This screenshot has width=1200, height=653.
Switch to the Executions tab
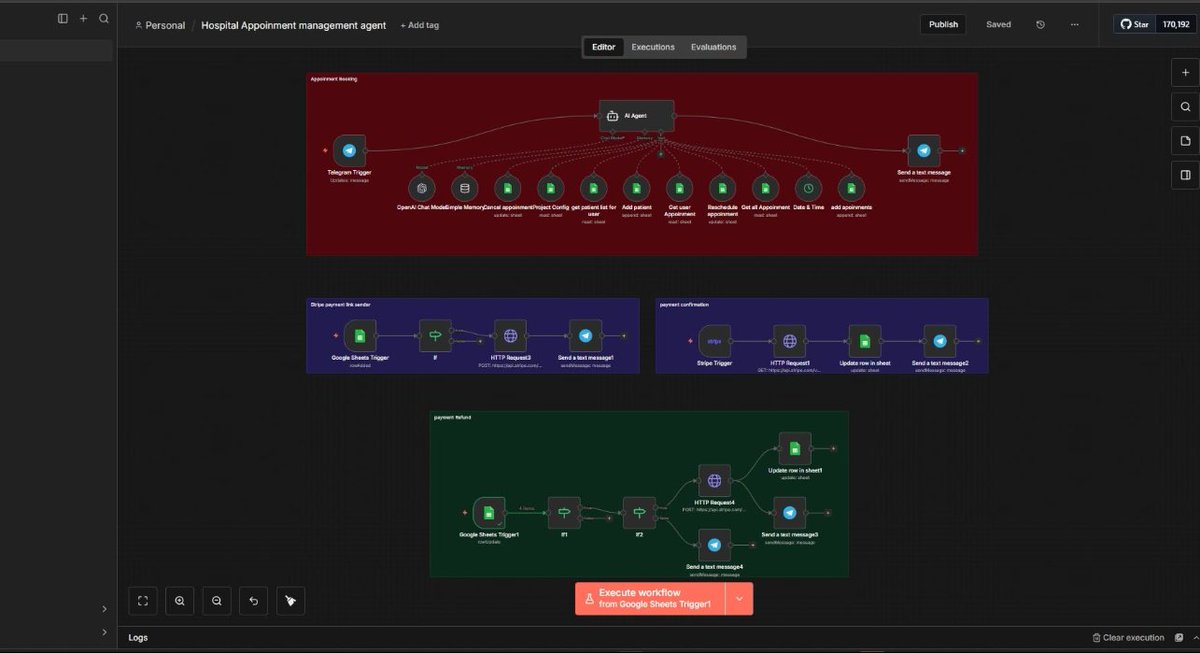point(653,47)
